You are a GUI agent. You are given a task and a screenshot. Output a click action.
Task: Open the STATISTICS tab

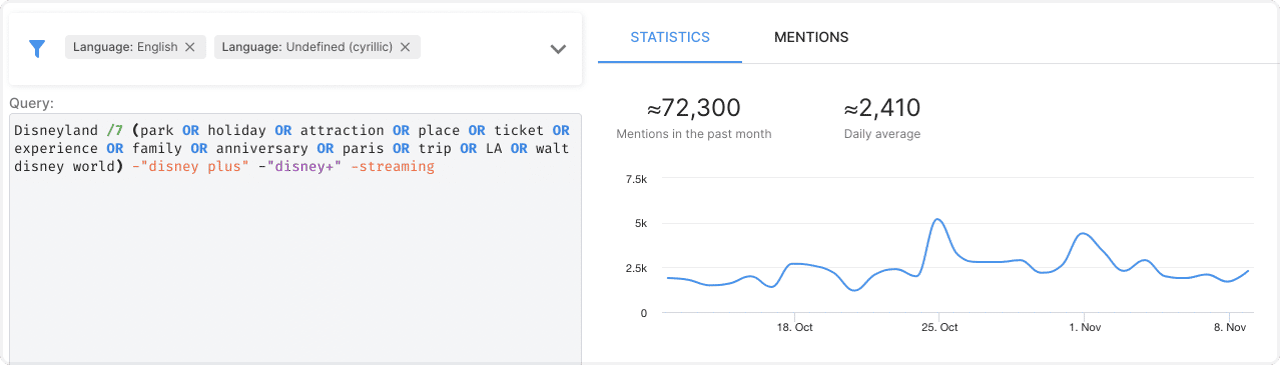pyautogui.click(x=670, y=37)
